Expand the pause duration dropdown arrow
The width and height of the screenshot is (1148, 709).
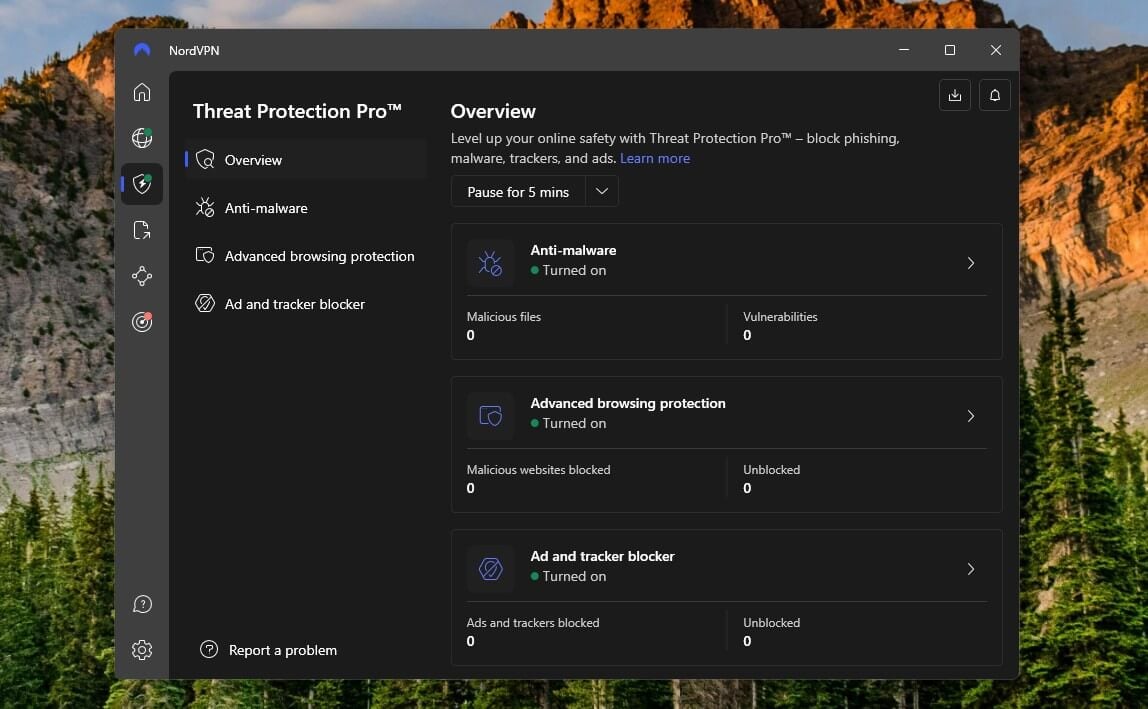(602, 192)
